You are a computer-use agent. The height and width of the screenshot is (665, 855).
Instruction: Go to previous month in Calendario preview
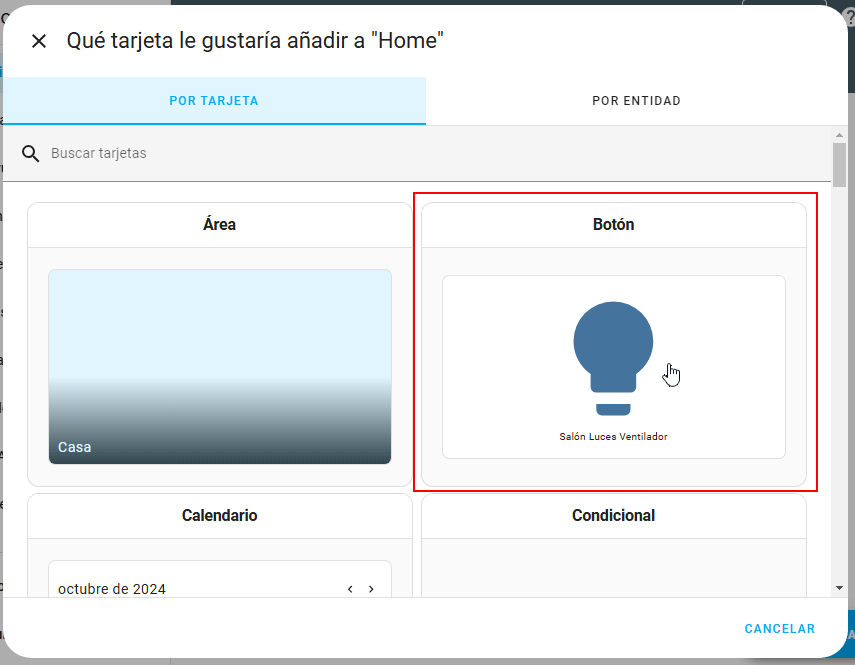click(350, 589)
